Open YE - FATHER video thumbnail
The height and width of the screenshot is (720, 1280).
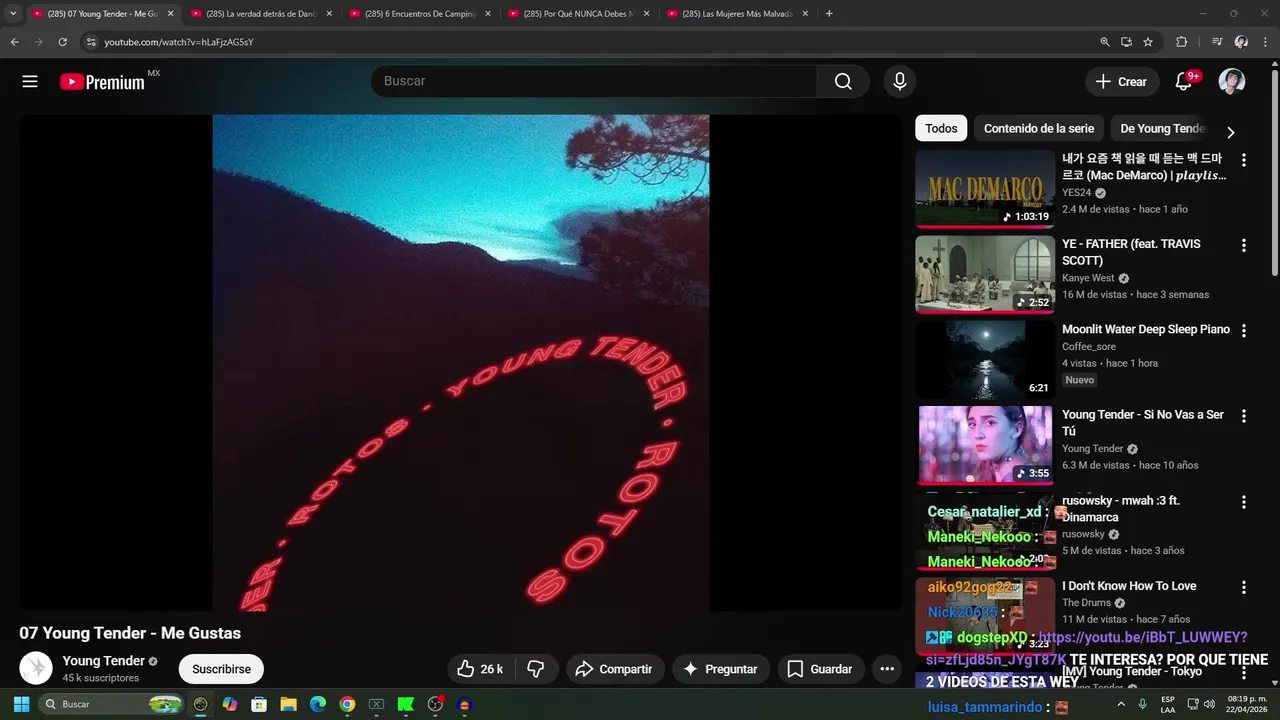pos(985,275)
